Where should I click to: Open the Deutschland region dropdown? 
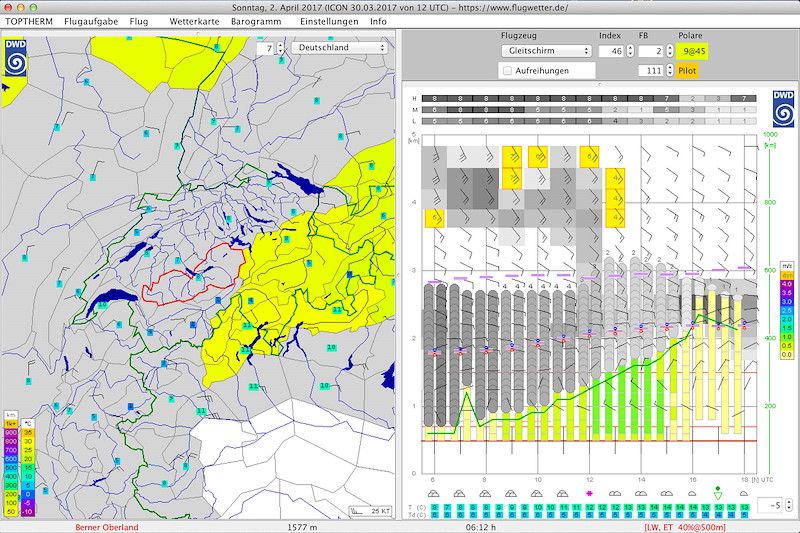[x=339, y=47]
